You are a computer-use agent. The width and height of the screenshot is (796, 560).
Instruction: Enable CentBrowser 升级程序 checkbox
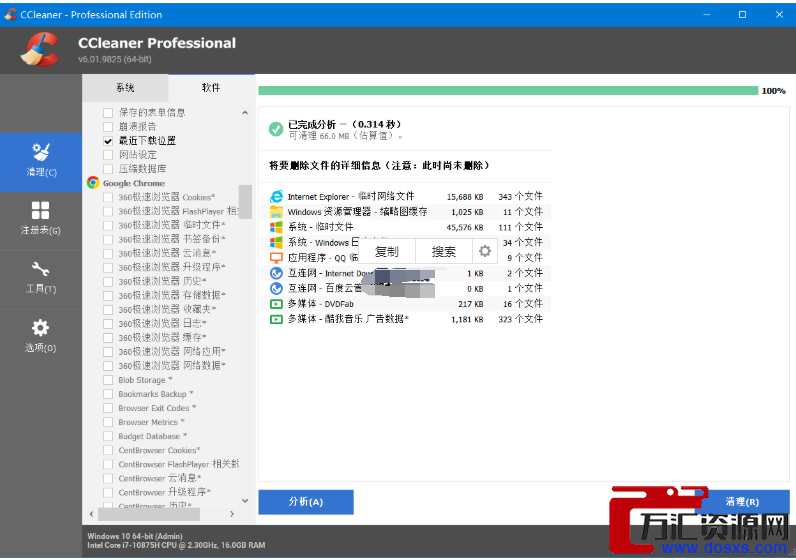pos(108,492)
